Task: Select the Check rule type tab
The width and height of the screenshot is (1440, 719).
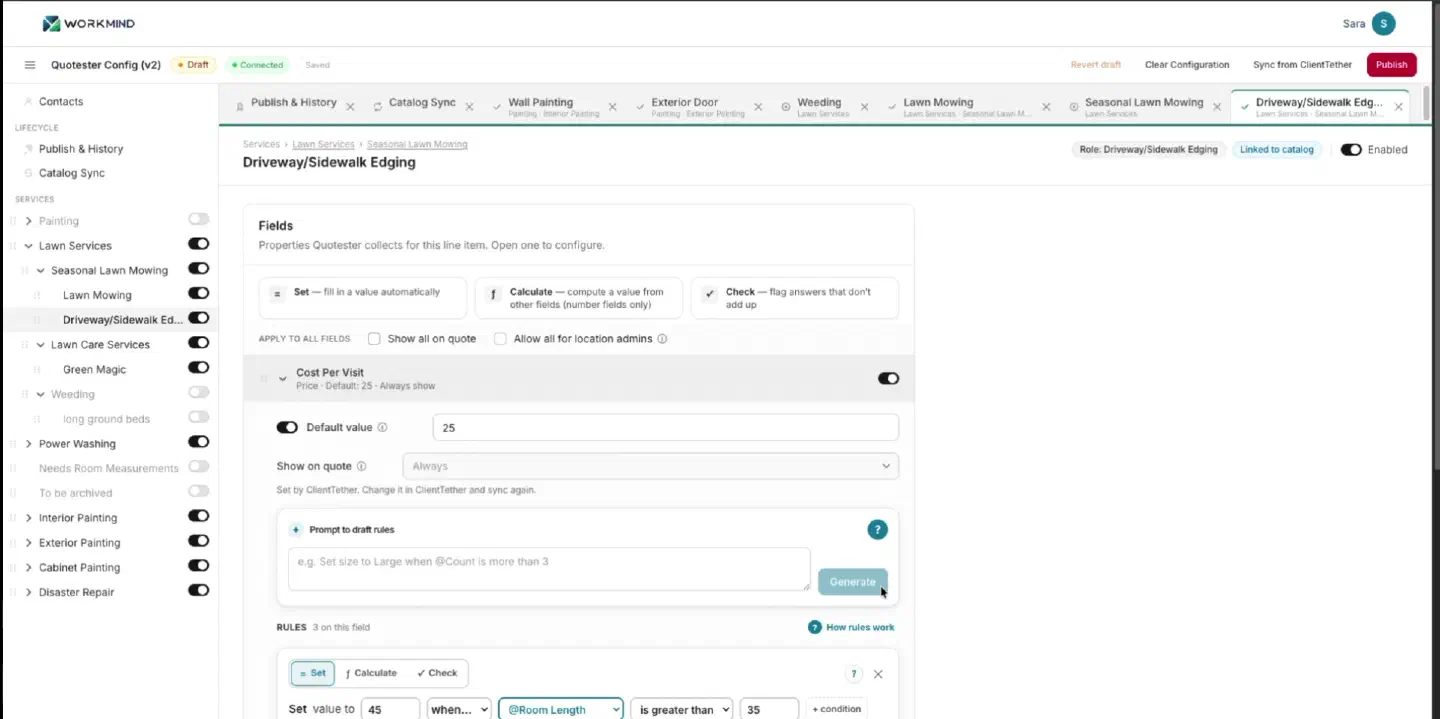Action: click(437, 674)
